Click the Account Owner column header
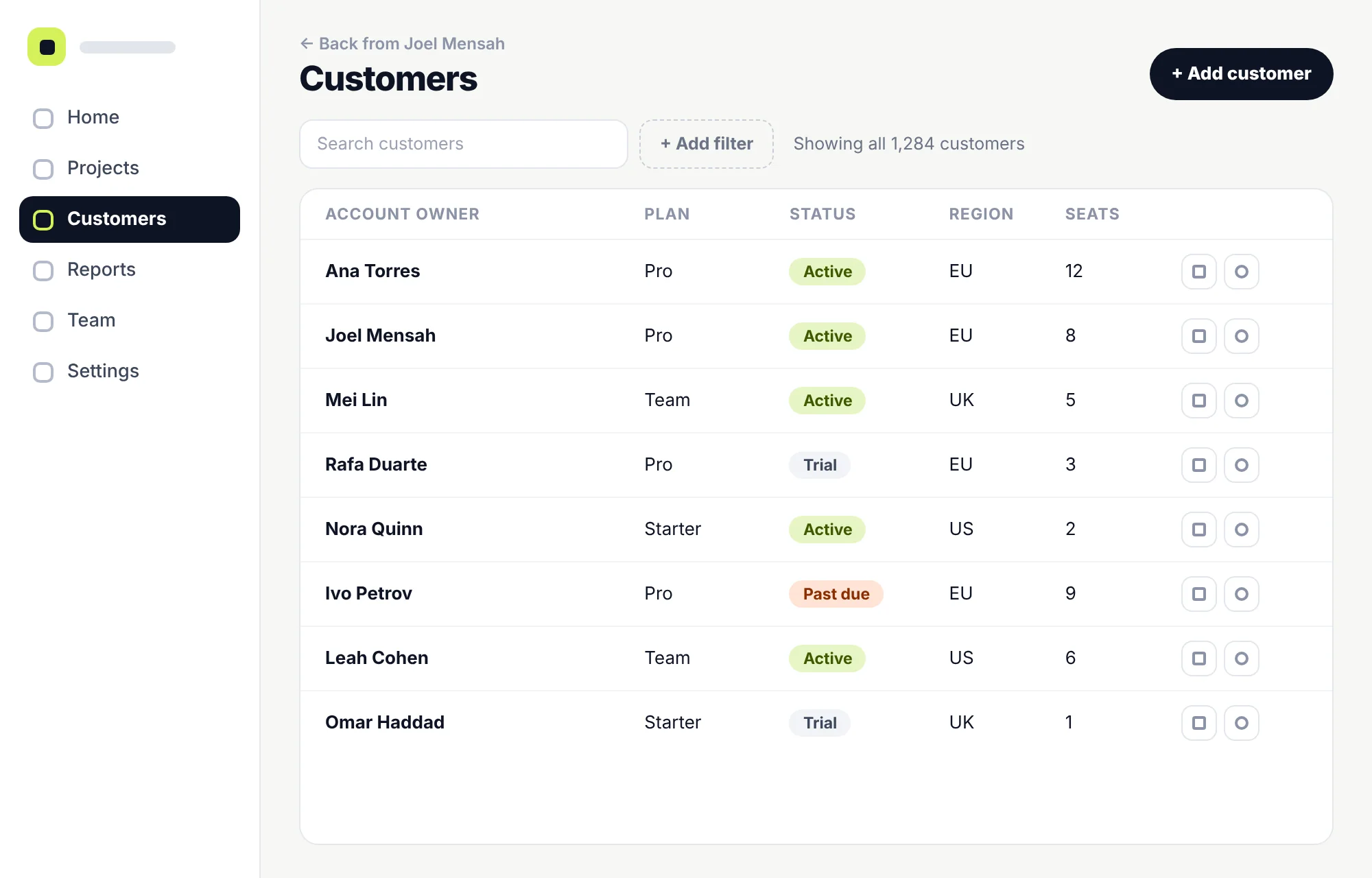1372x878 pixels. [x=403, y=214]
